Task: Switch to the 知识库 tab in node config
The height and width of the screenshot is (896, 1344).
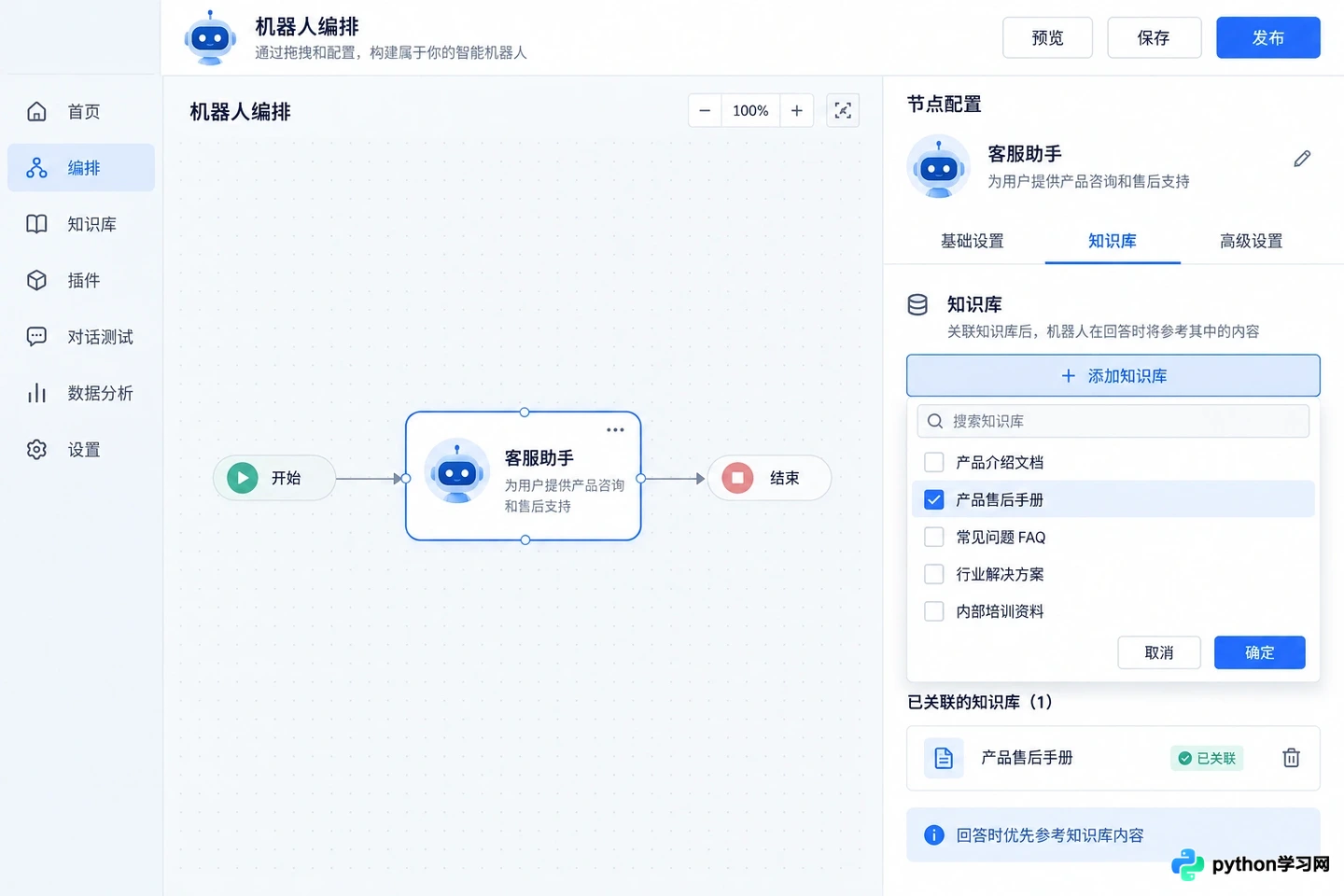Action: point(1113,241)
